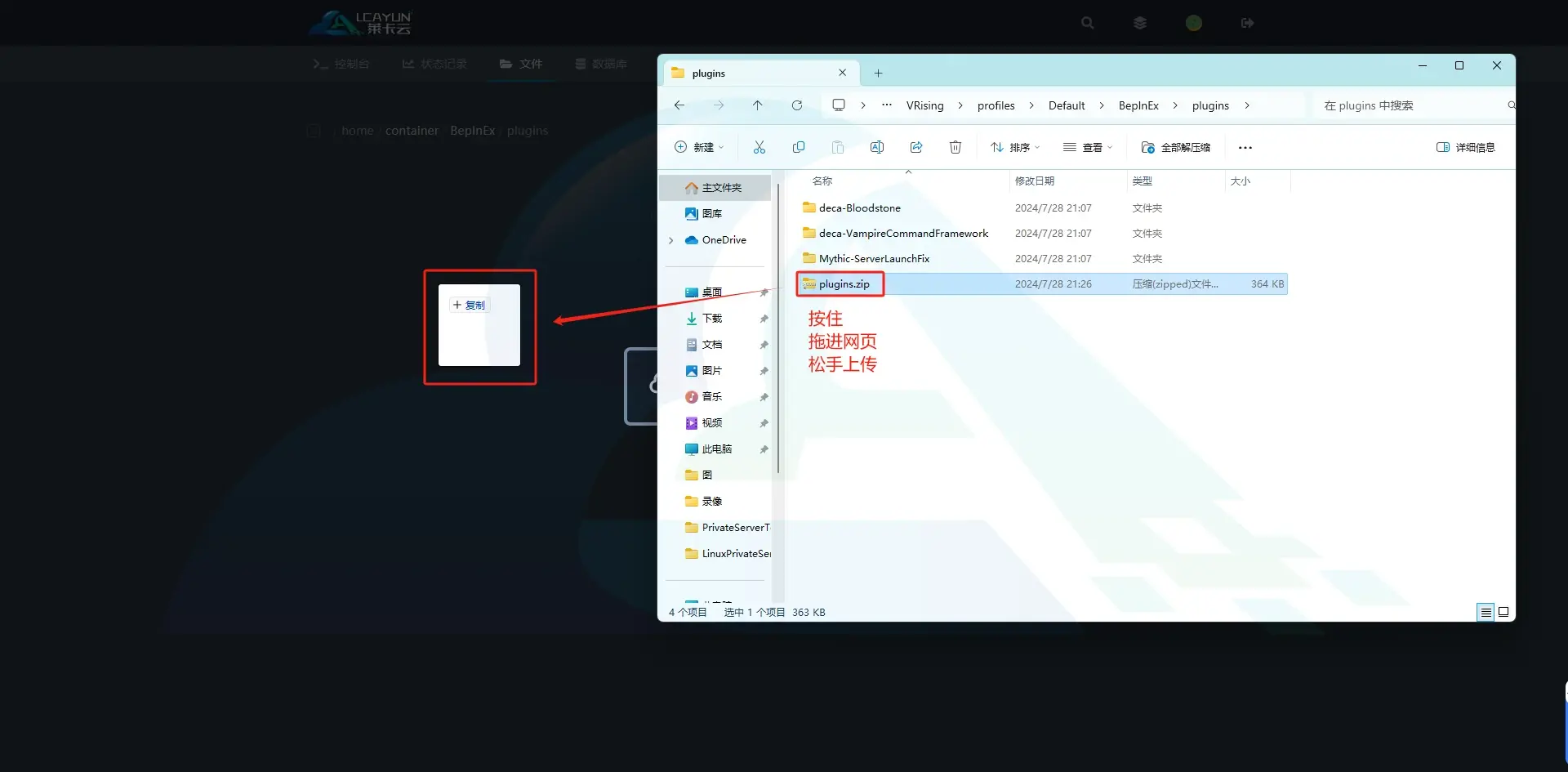
Task: Click the 在 plugins 中搜索 search box
Action: (1413, 105)
